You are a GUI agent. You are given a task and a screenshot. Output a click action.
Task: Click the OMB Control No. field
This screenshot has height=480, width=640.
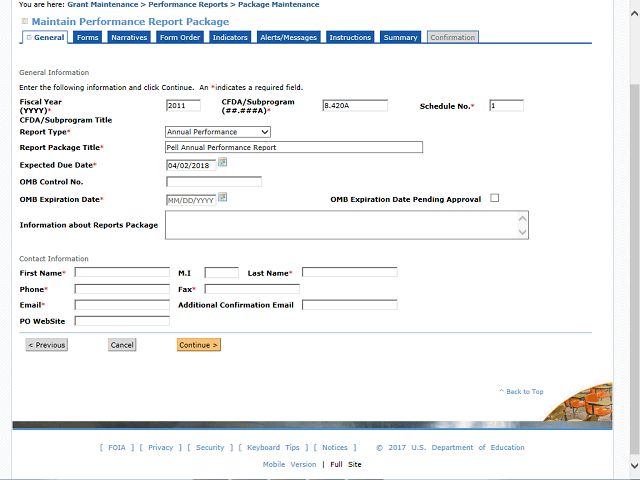click(x=214, y=182)
